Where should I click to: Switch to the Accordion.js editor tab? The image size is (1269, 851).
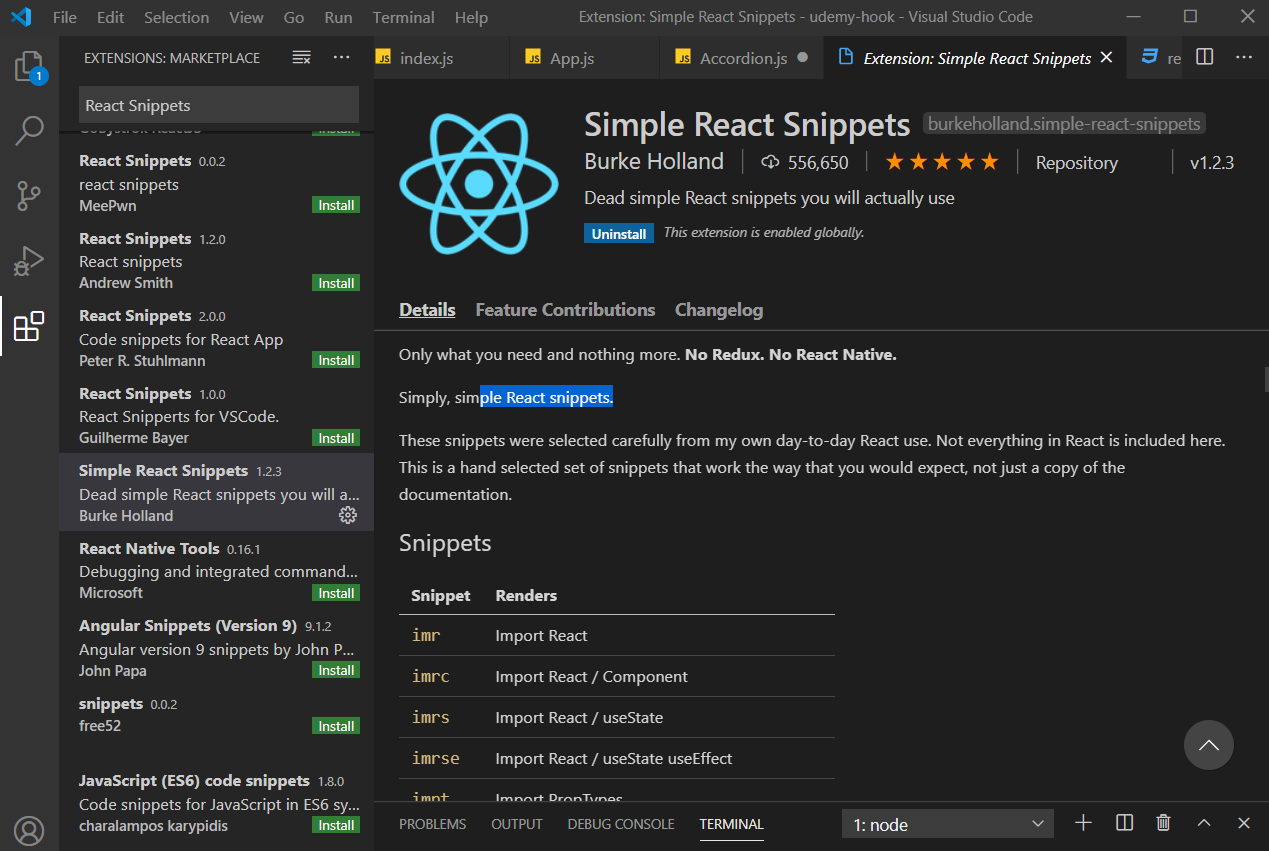click(x=742, y=58)
